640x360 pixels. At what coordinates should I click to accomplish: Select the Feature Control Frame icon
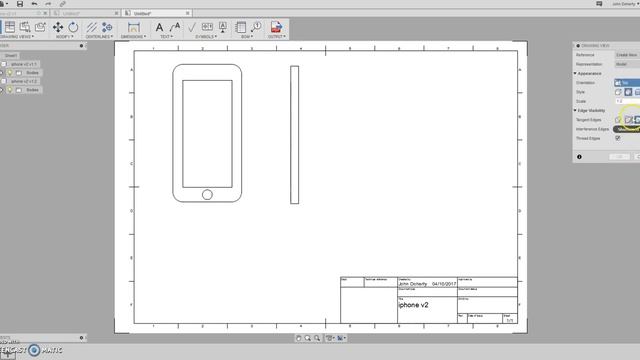tap(207, 27)
